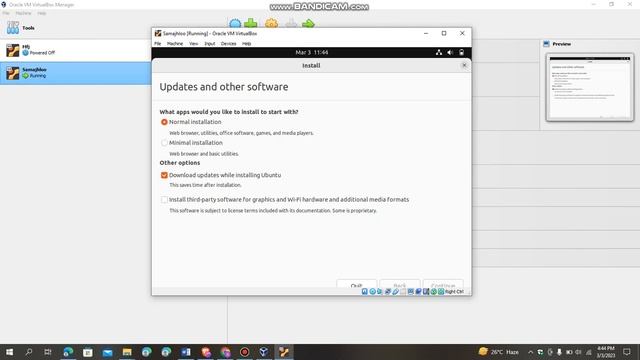This screenshot has height=360, width=640.
Task: Click microphone icon in system tray
Action: [x=559, y=352]
